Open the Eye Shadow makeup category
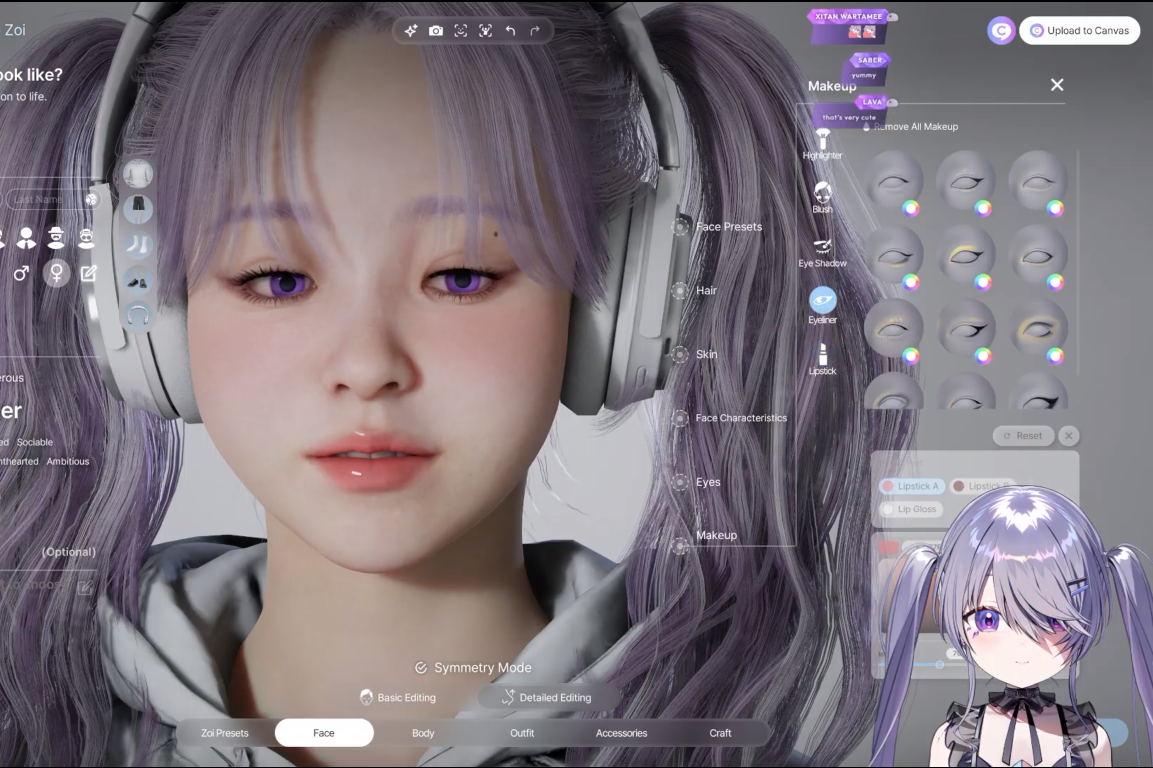 [822, 251]
